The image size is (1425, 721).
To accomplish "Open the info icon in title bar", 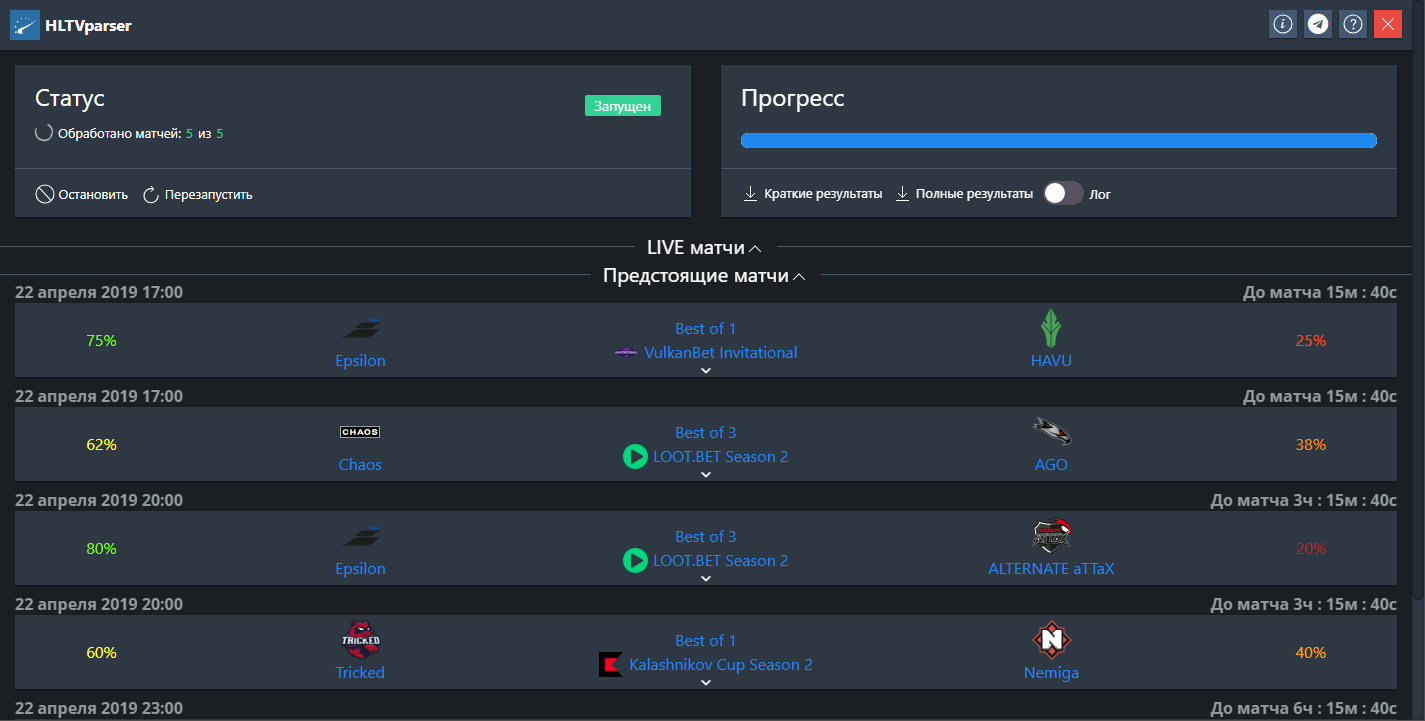I will 1283,24.
